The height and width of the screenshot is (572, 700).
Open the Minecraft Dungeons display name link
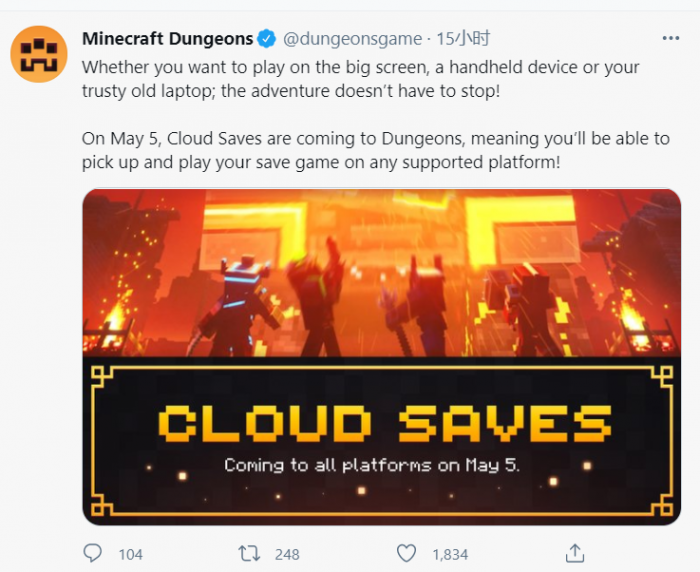tap(167, 39)
